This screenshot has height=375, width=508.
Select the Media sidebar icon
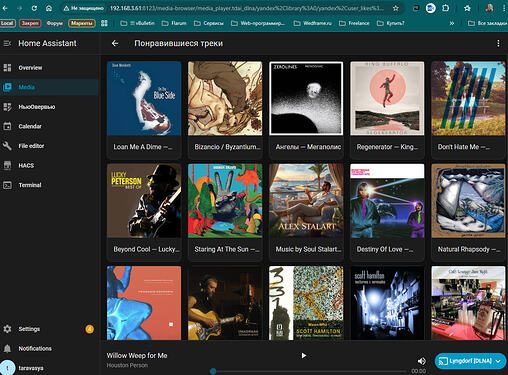coord(7,87)
